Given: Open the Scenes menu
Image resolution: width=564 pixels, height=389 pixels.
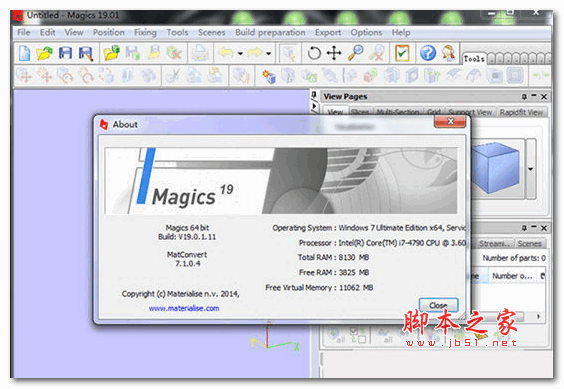Looking at the screenshot, I should click(x=212, y=32).
